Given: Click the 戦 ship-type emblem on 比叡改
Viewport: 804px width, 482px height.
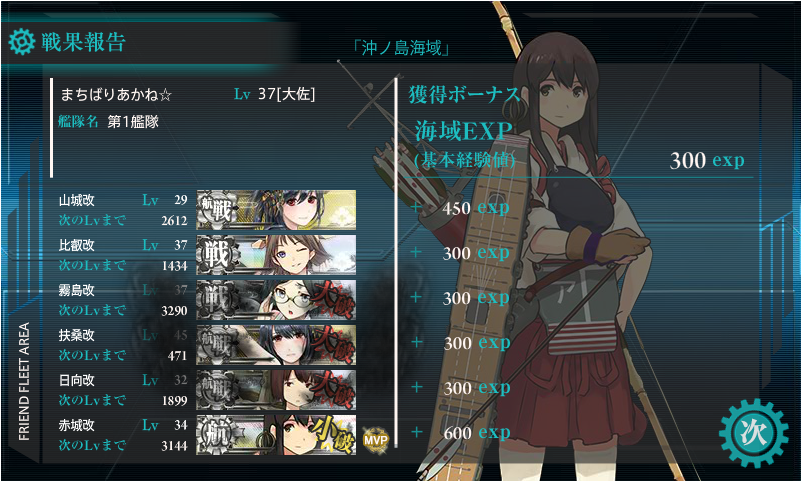Looking at the screenshot, I should (x=219, y=255).
